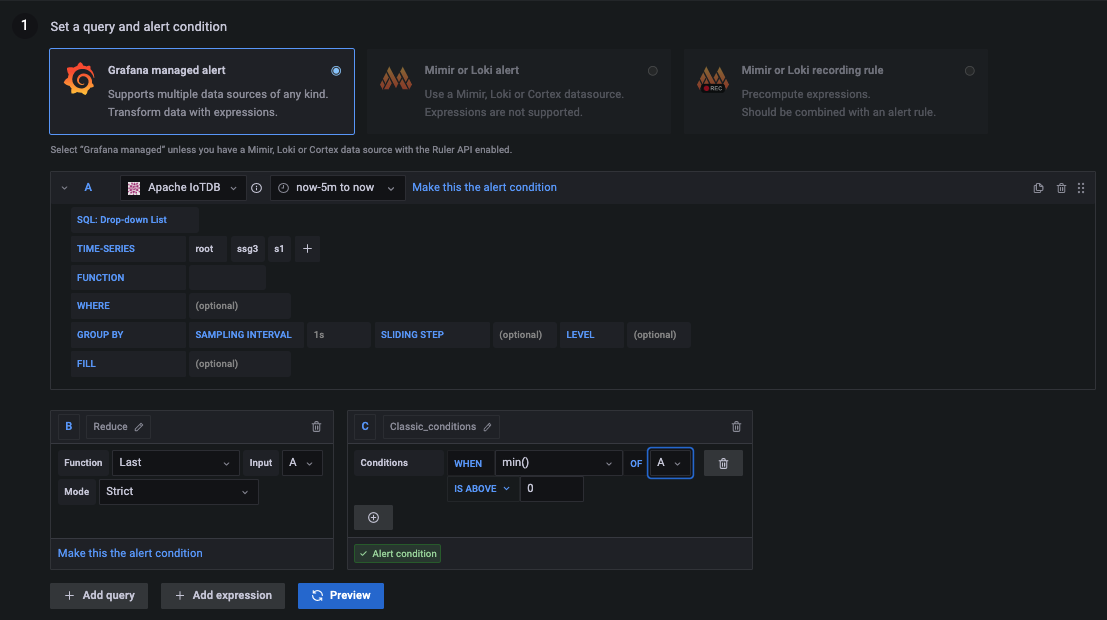Click Make this the alert condition for query A
The width and height of the screenshot is (1107, 620).
484,187
